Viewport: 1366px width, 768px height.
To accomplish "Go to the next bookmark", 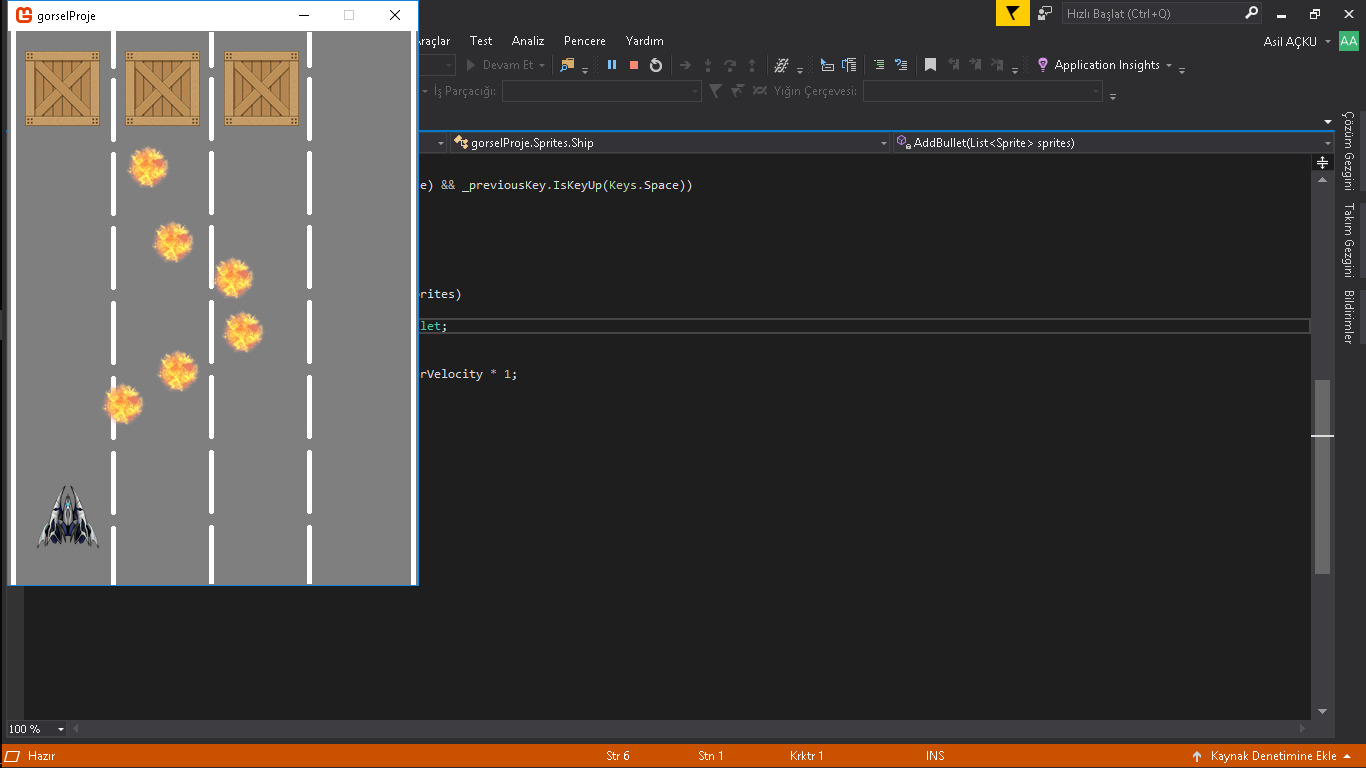I will (975, 65).
